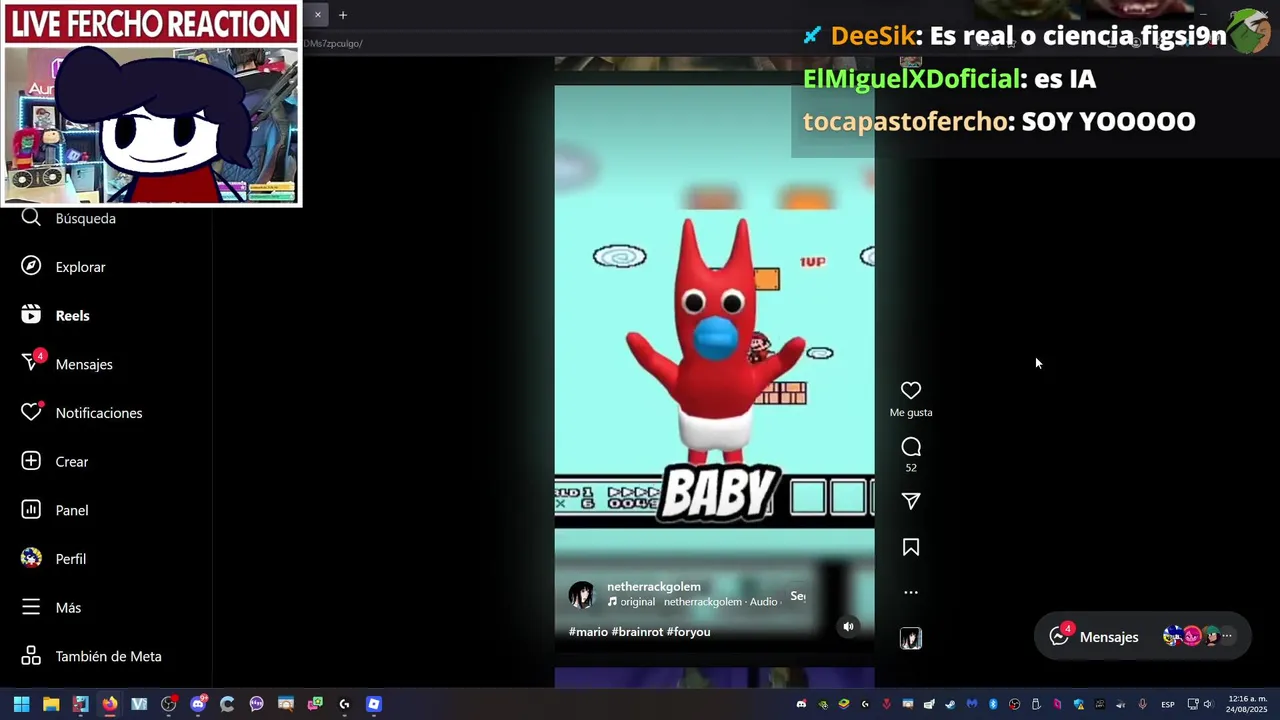Open the Panel dashboard item
Image resolution: width=1280 pixels, height=720 pixels.
pyautogui.click(x=54, y=510)
